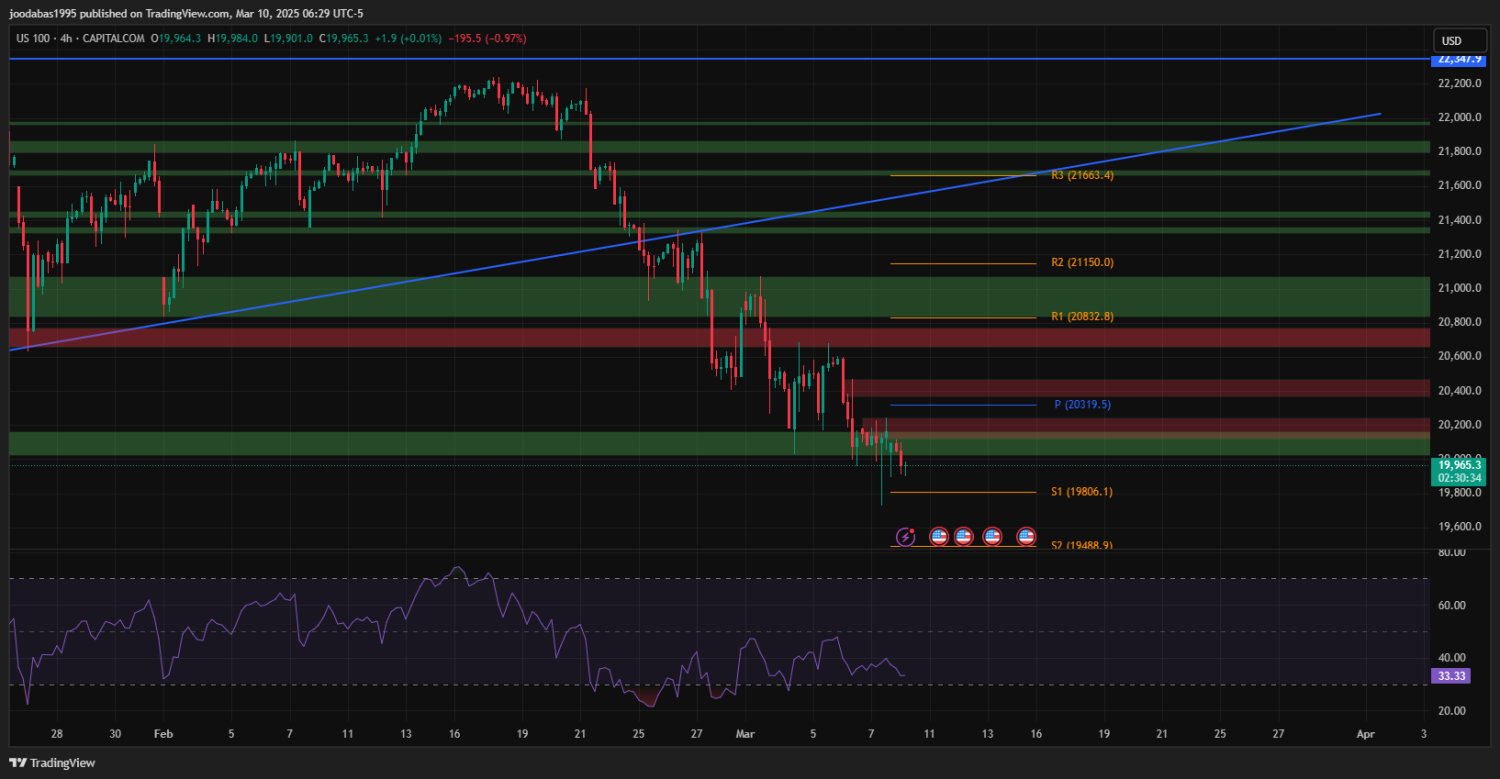
Task: Click 40.00 on the RSI scale
Action: pyautogui.click(x=1453, y=658)
